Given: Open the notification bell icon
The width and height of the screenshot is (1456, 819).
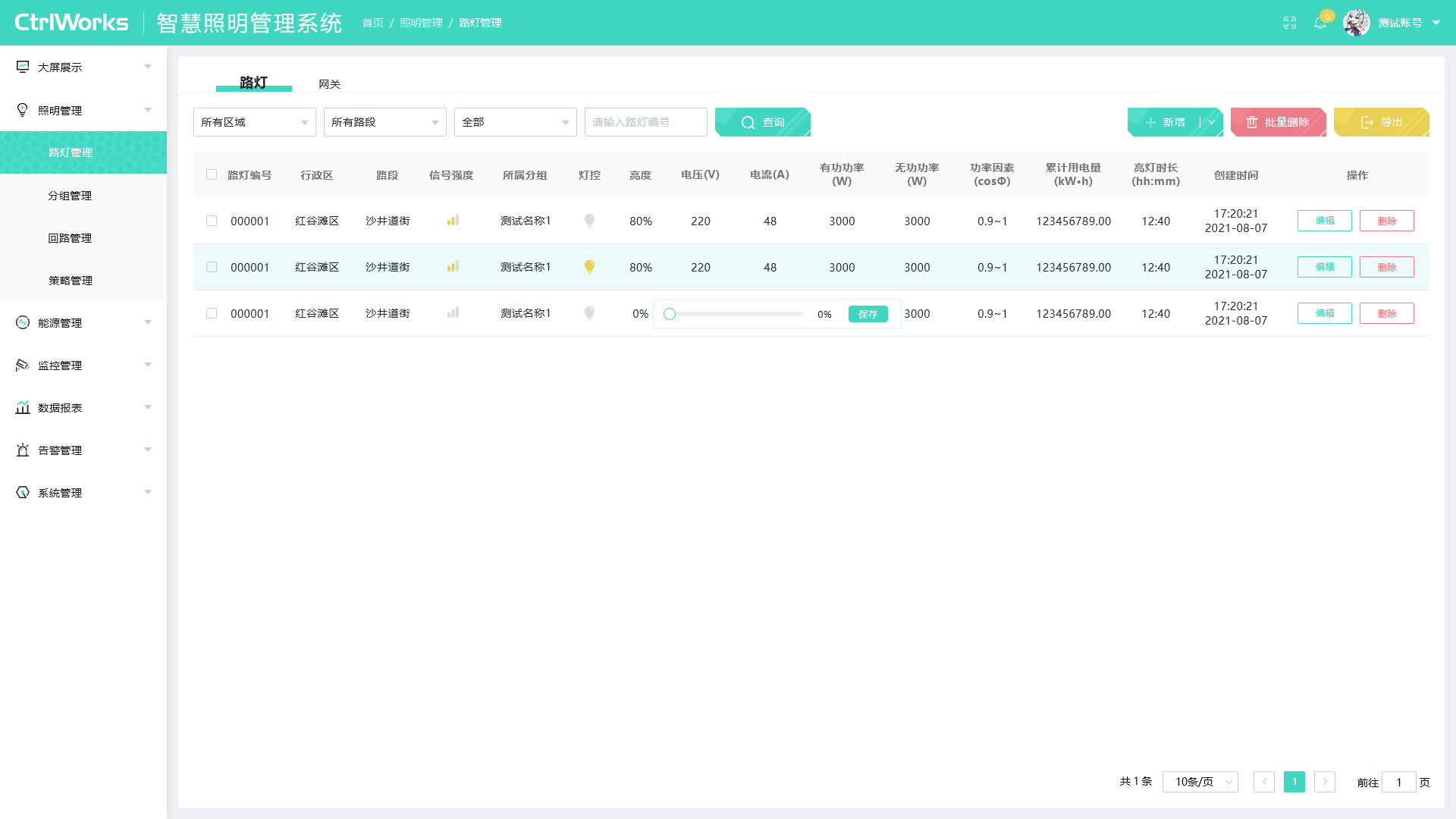Looking at the screenshot, I should (1320, 23).
